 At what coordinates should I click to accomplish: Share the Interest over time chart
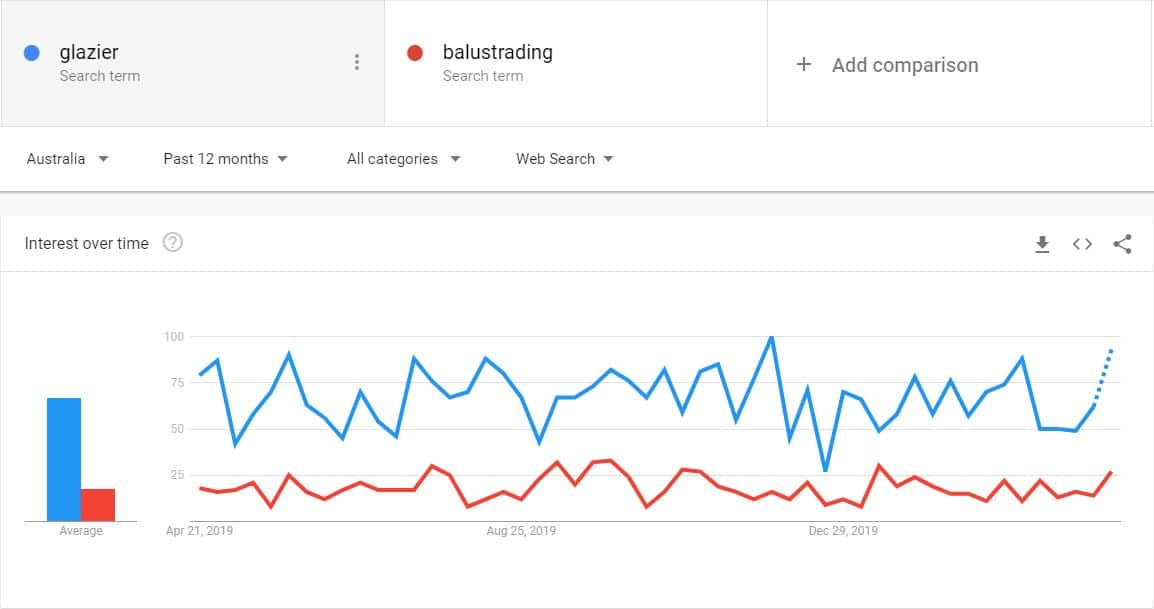(1122, 244)
